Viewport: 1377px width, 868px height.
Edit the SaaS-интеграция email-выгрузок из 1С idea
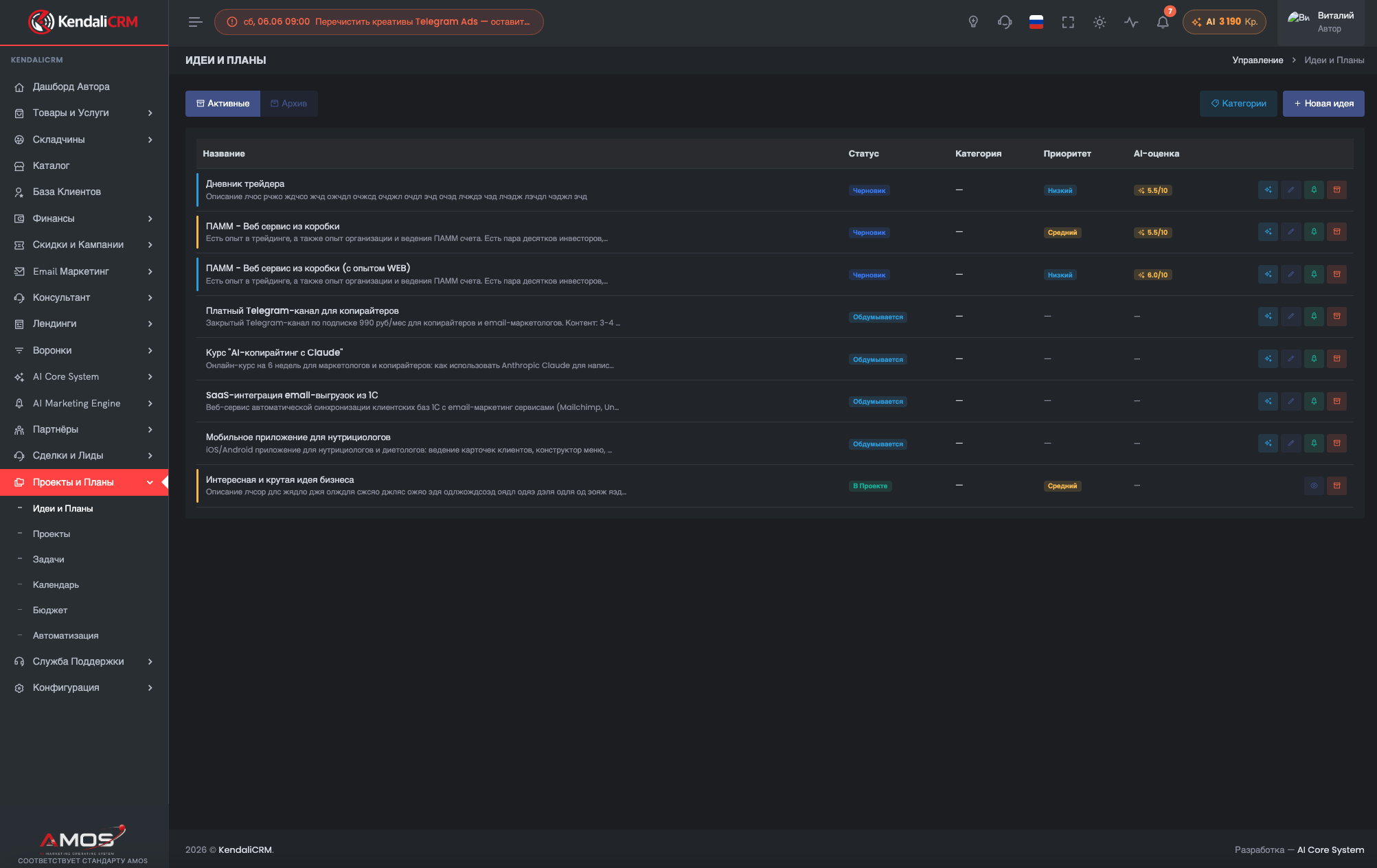click(x=1290, y=401)
